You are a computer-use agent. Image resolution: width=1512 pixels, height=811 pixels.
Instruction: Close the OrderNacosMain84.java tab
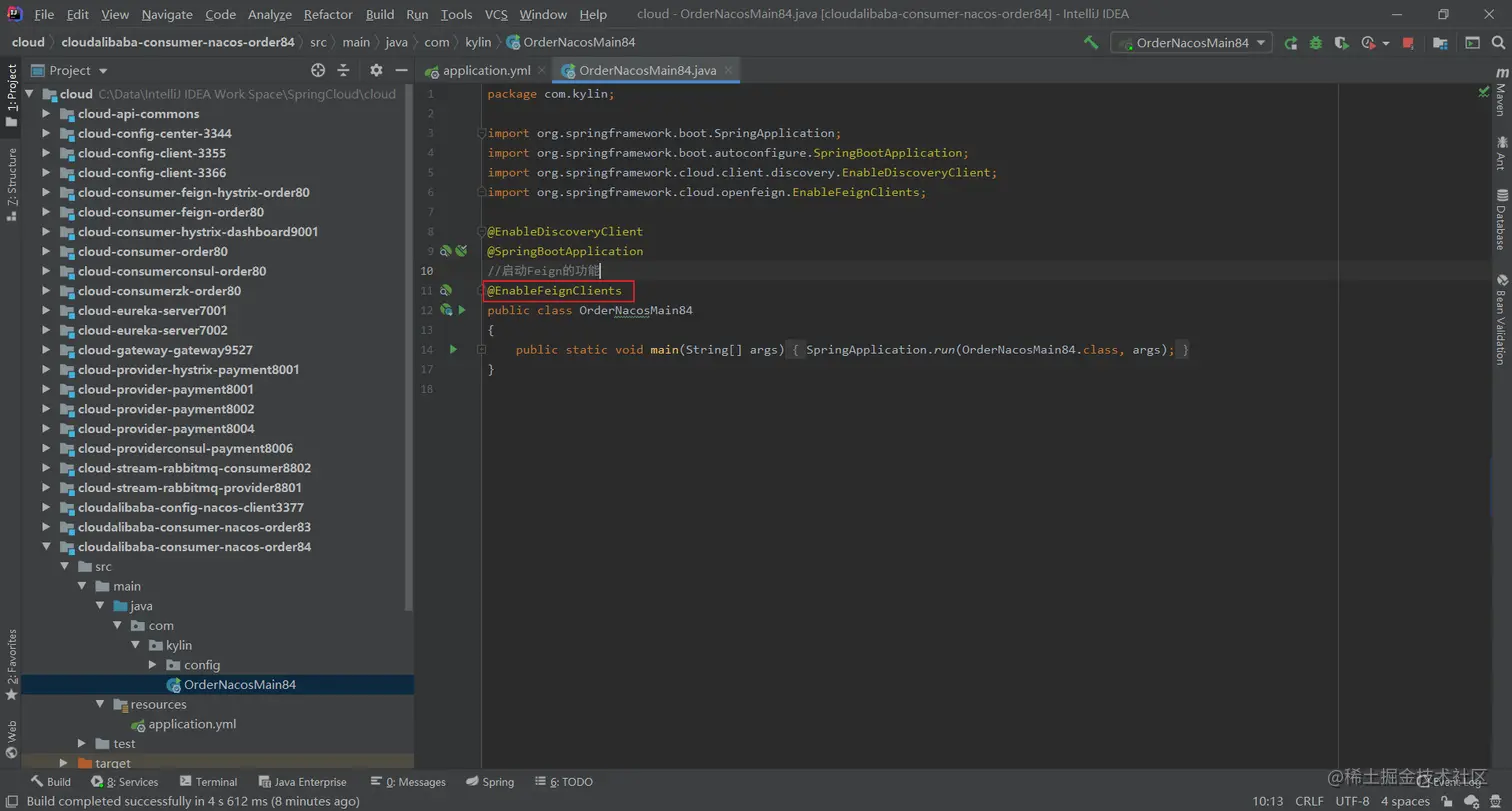click(729, 70)
